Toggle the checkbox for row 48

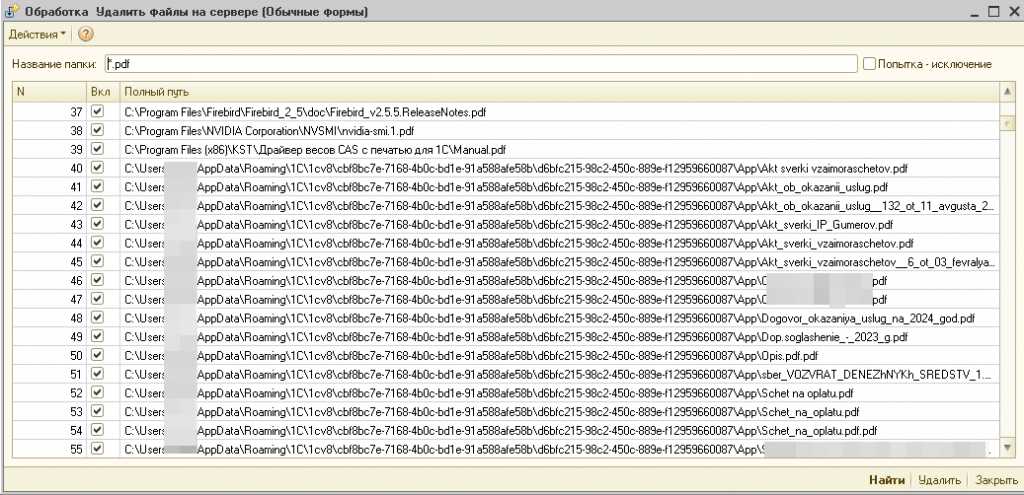click(x=97, y=318)
